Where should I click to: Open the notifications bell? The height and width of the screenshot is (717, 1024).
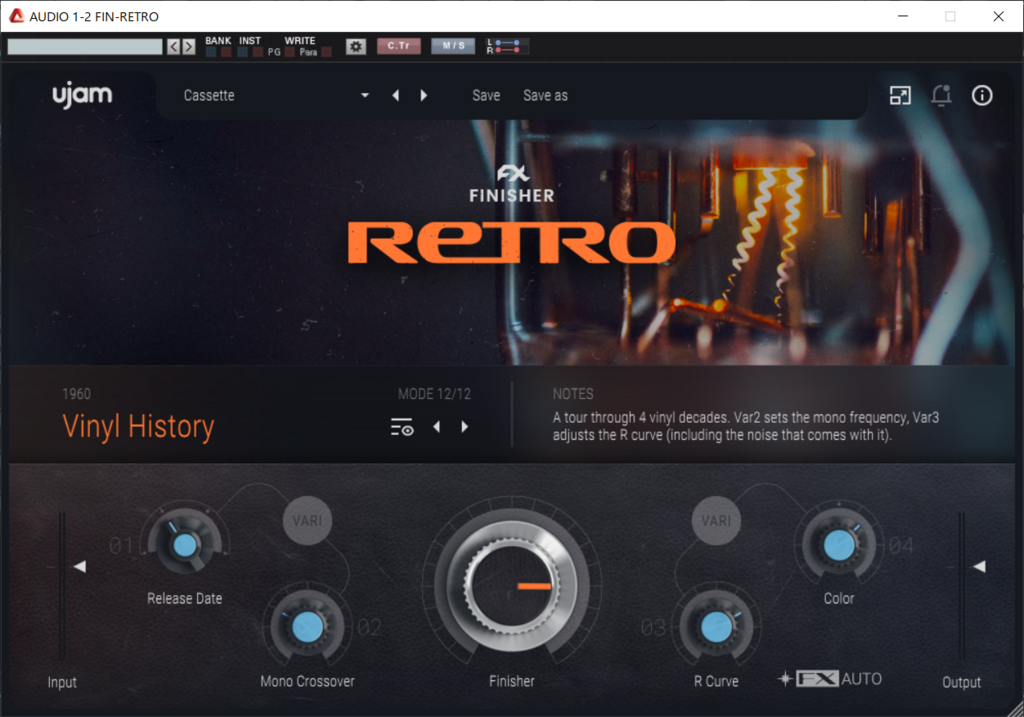click(x=941, y=95)
